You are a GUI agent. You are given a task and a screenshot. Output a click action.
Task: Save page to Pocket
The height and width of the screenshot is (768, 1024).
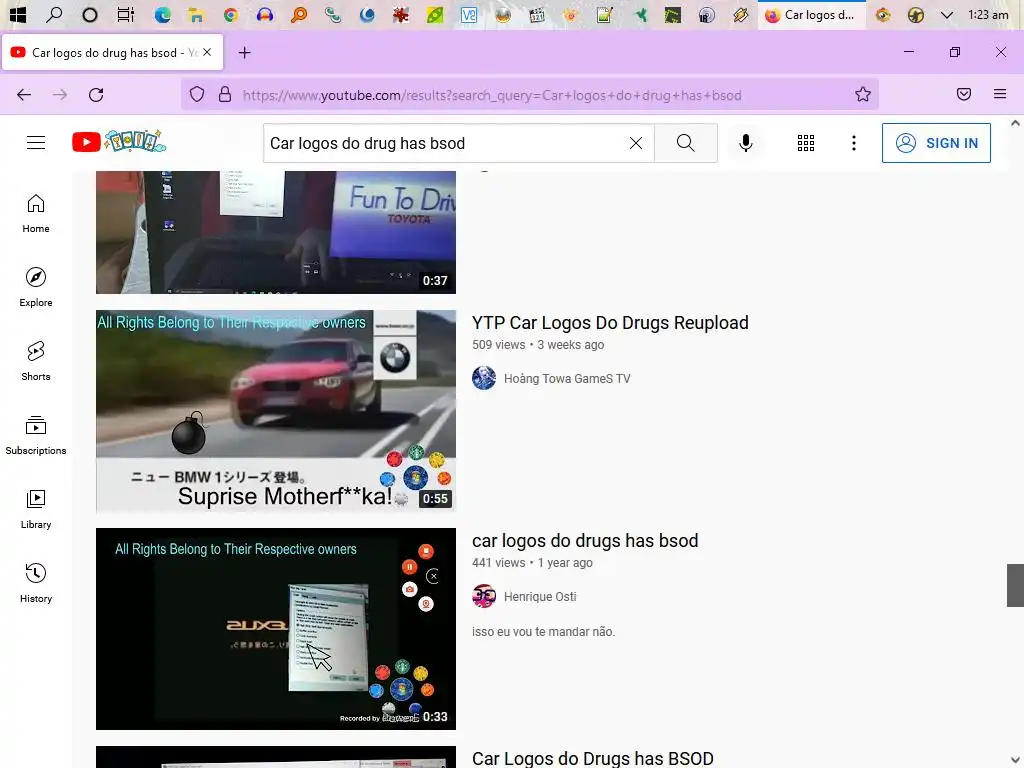pyautogui.click(x=964, y=95)
